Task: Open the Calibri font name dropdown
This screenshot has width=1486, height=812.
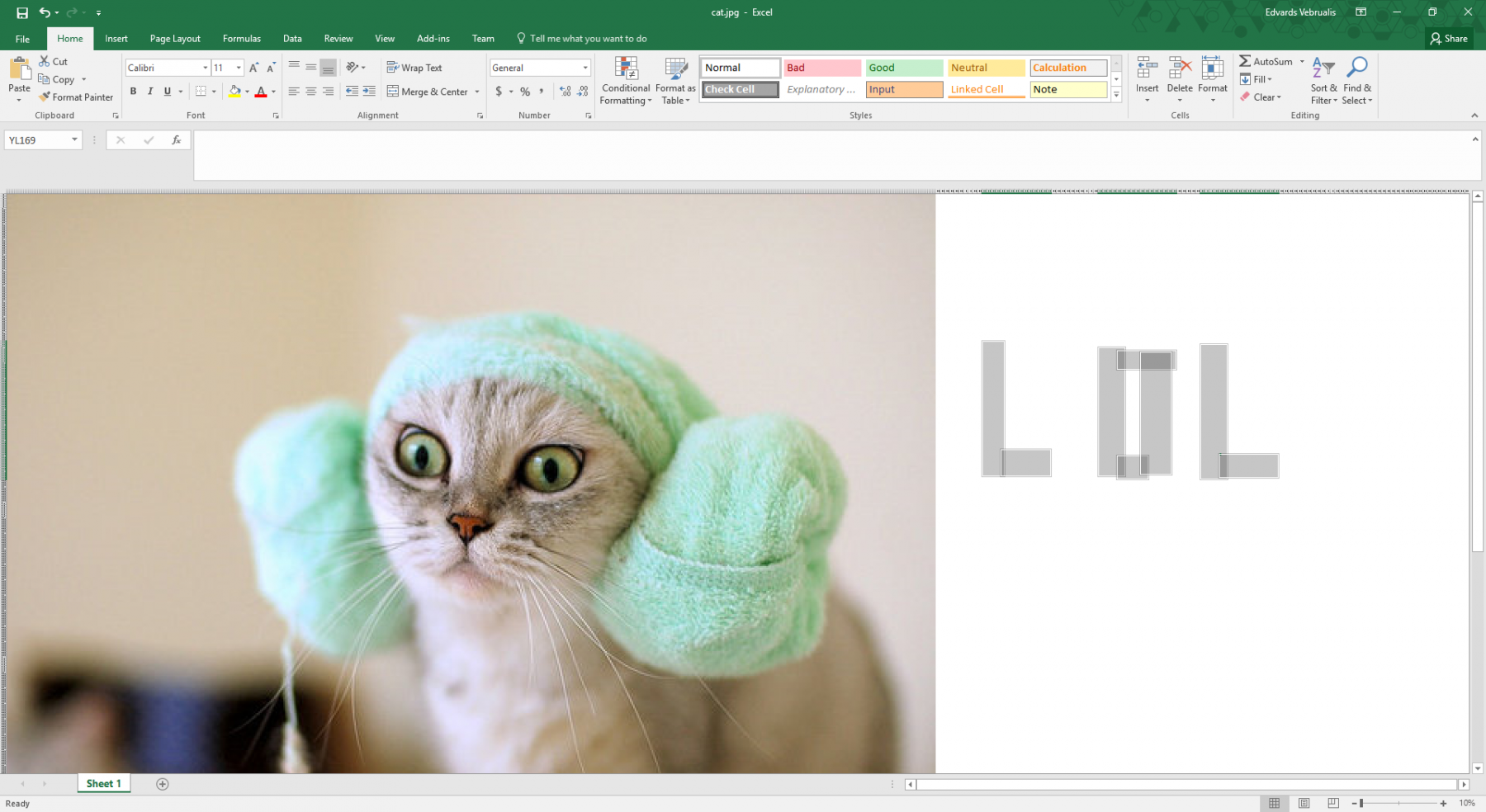Action: [206, 68]
